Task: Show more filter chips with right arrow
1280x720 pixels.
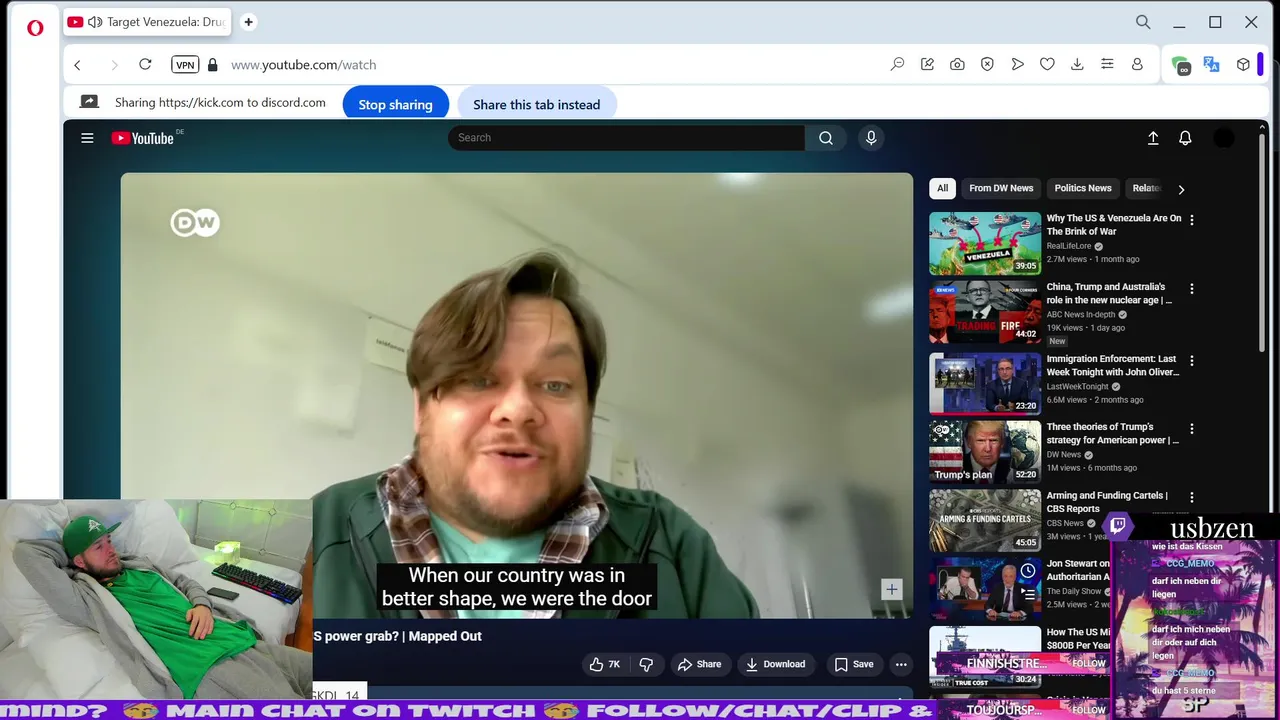Action: tap(1181, 189)
